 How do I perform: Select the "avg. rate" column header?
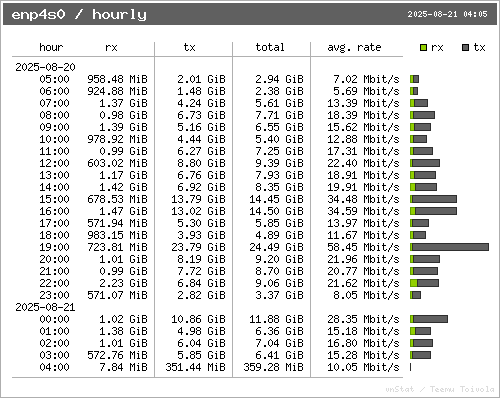pyautogui.click(x=354, y=48)
